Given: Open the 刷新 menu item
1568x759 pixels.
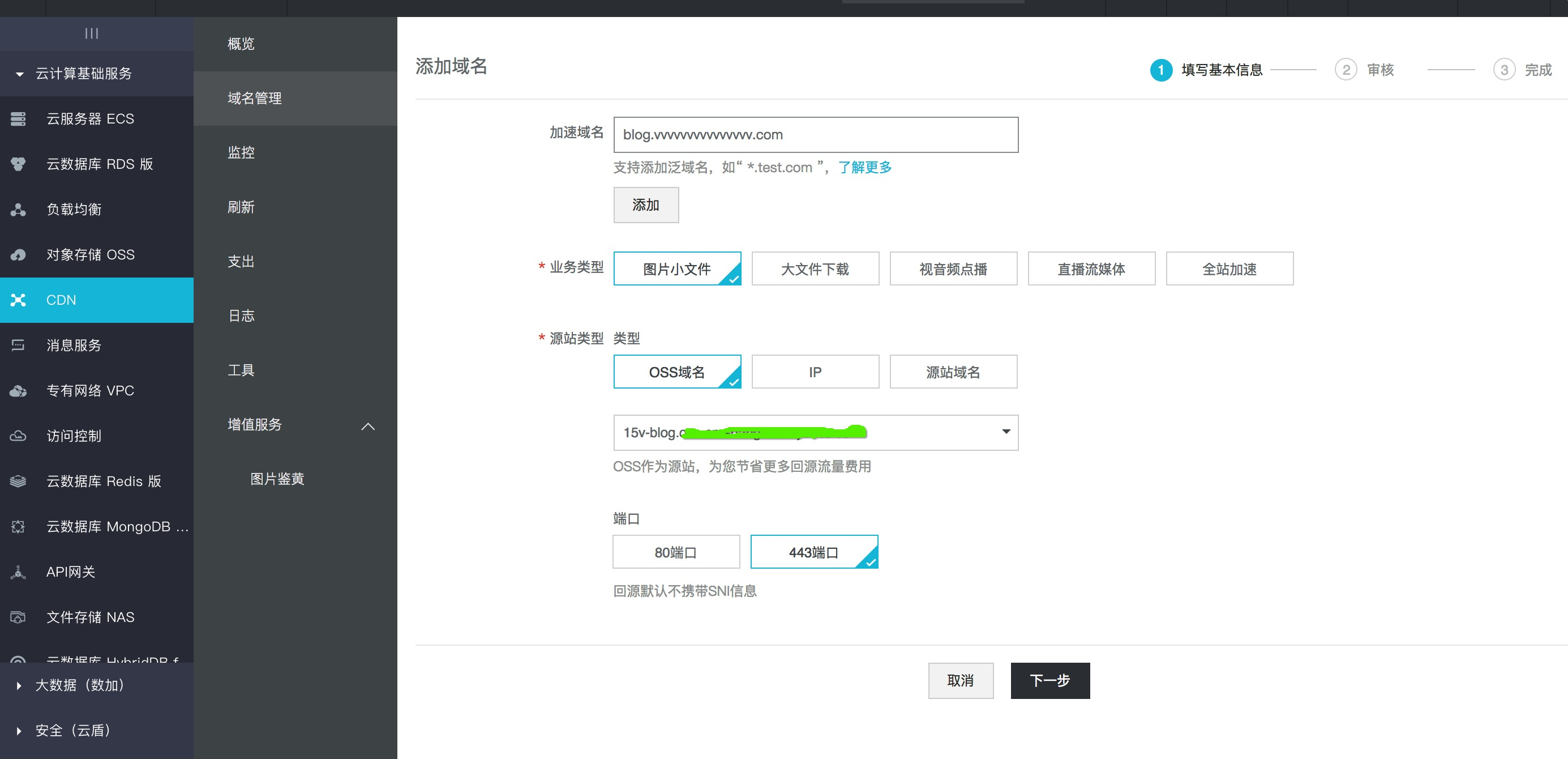Looking at the screenshot, I should [241, 207].
